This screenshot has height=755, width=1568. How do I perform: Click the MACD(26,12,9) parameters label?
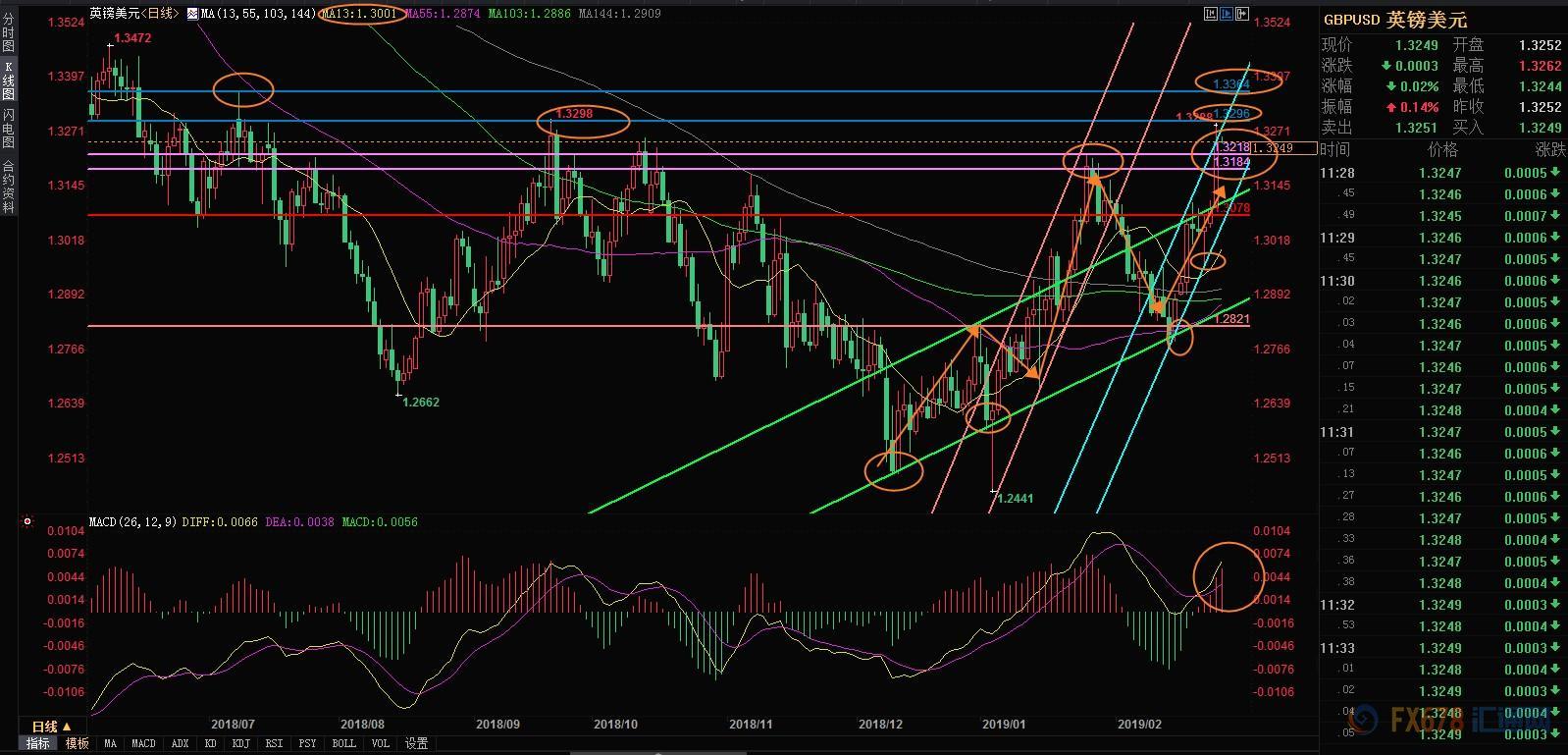click(132, 522)
